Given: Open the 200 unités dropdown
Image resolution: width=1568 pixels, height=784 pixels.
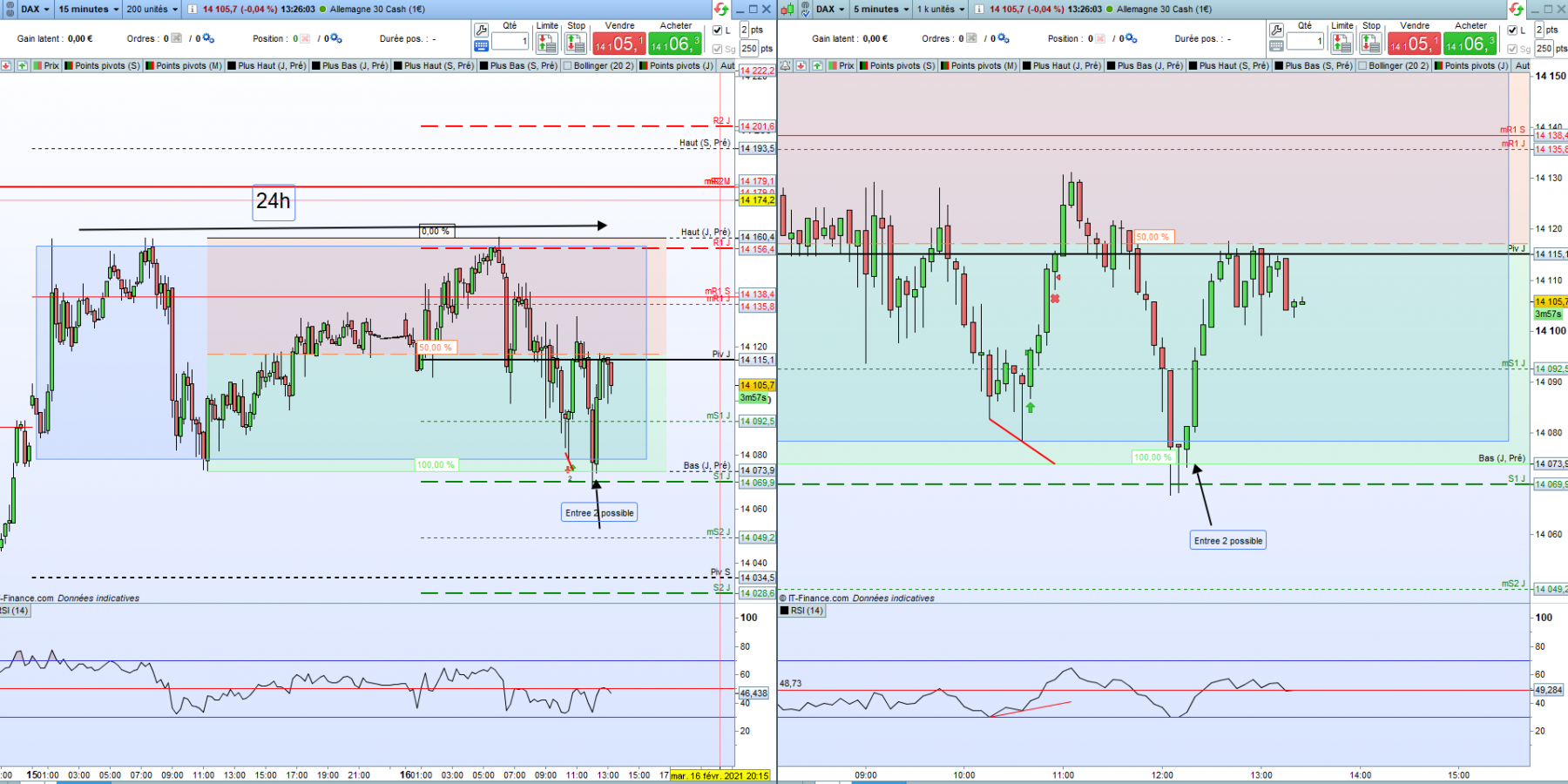Looking at the screenshot, I should tap(152, 9).
